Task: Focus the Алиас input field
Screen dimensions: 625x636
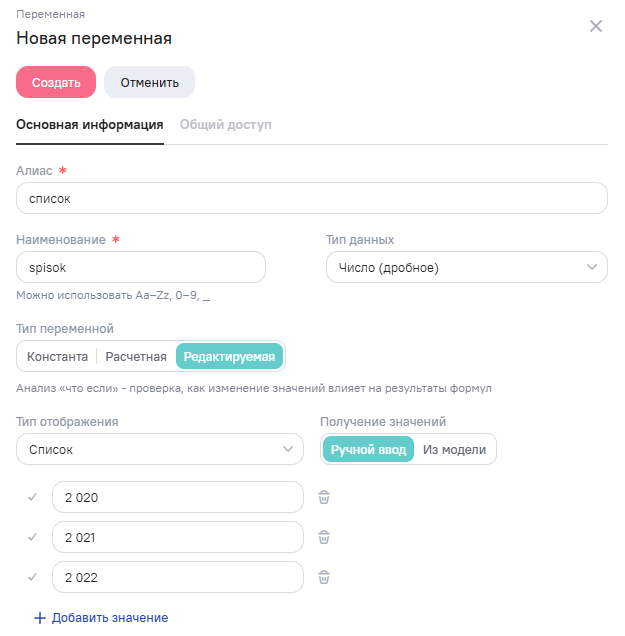Action: click(312, 198)
